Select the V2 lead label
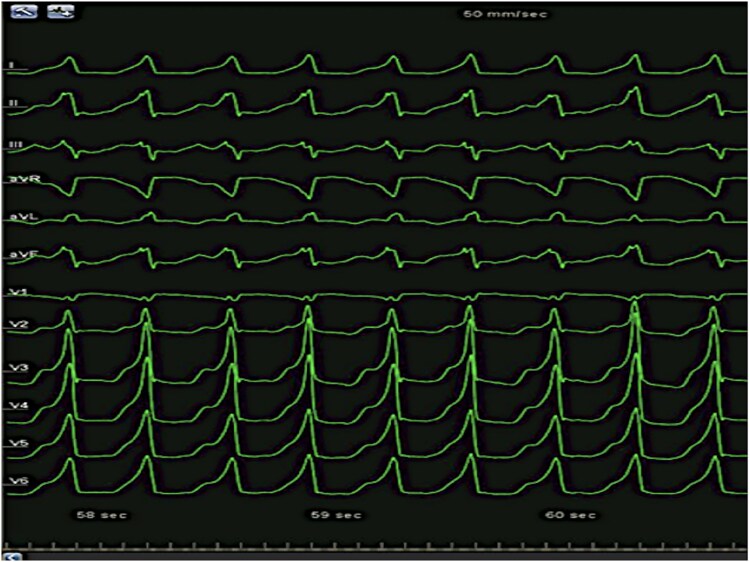Viewport: 750px width, 562px height. [x=15, y=325]
